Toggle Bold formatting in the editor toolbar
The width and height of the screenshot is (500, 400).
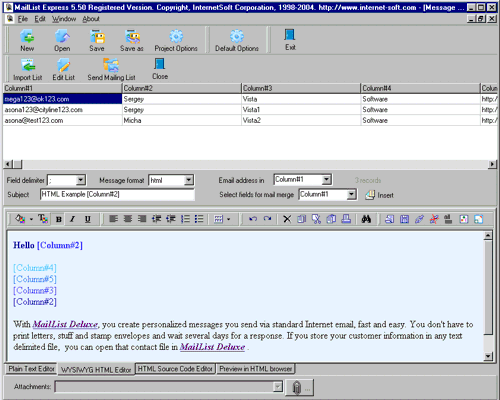(x=59, y=219)
